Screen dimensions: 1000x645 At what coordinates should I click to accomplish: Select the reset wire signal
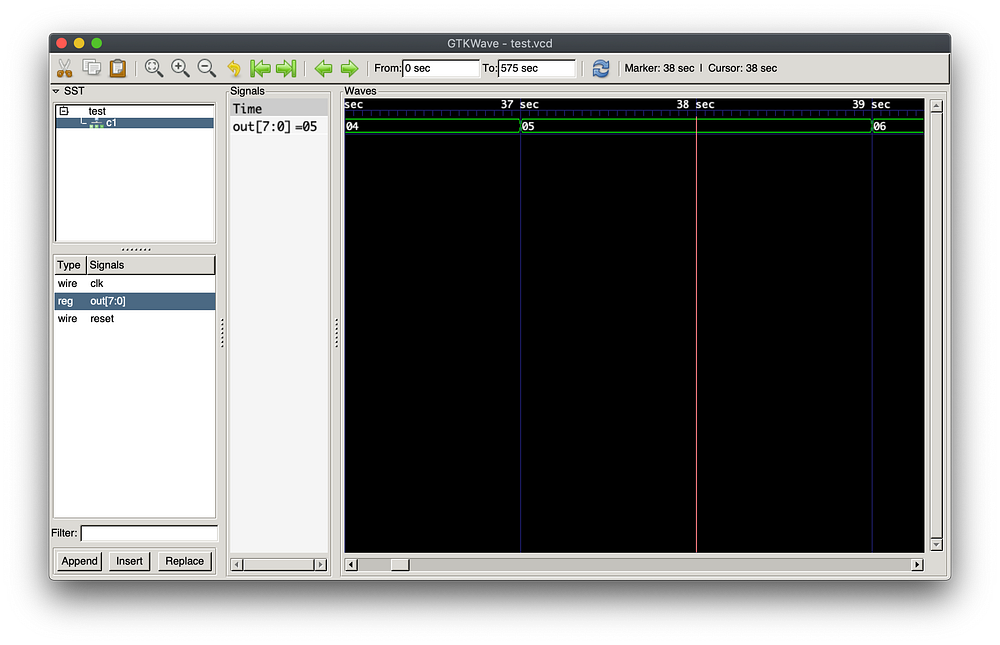coord(101,318)
